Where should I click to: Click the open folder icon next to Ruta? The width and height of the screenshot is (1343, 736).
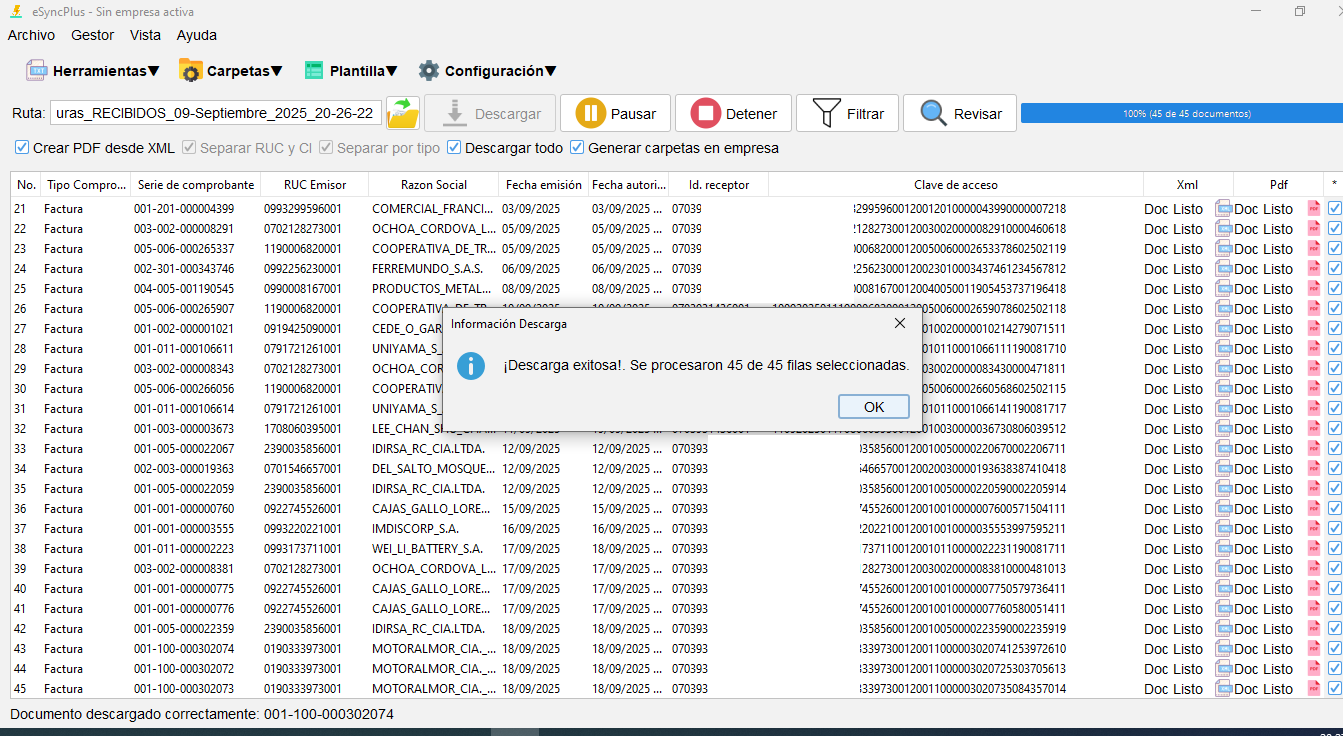(403, 113)
